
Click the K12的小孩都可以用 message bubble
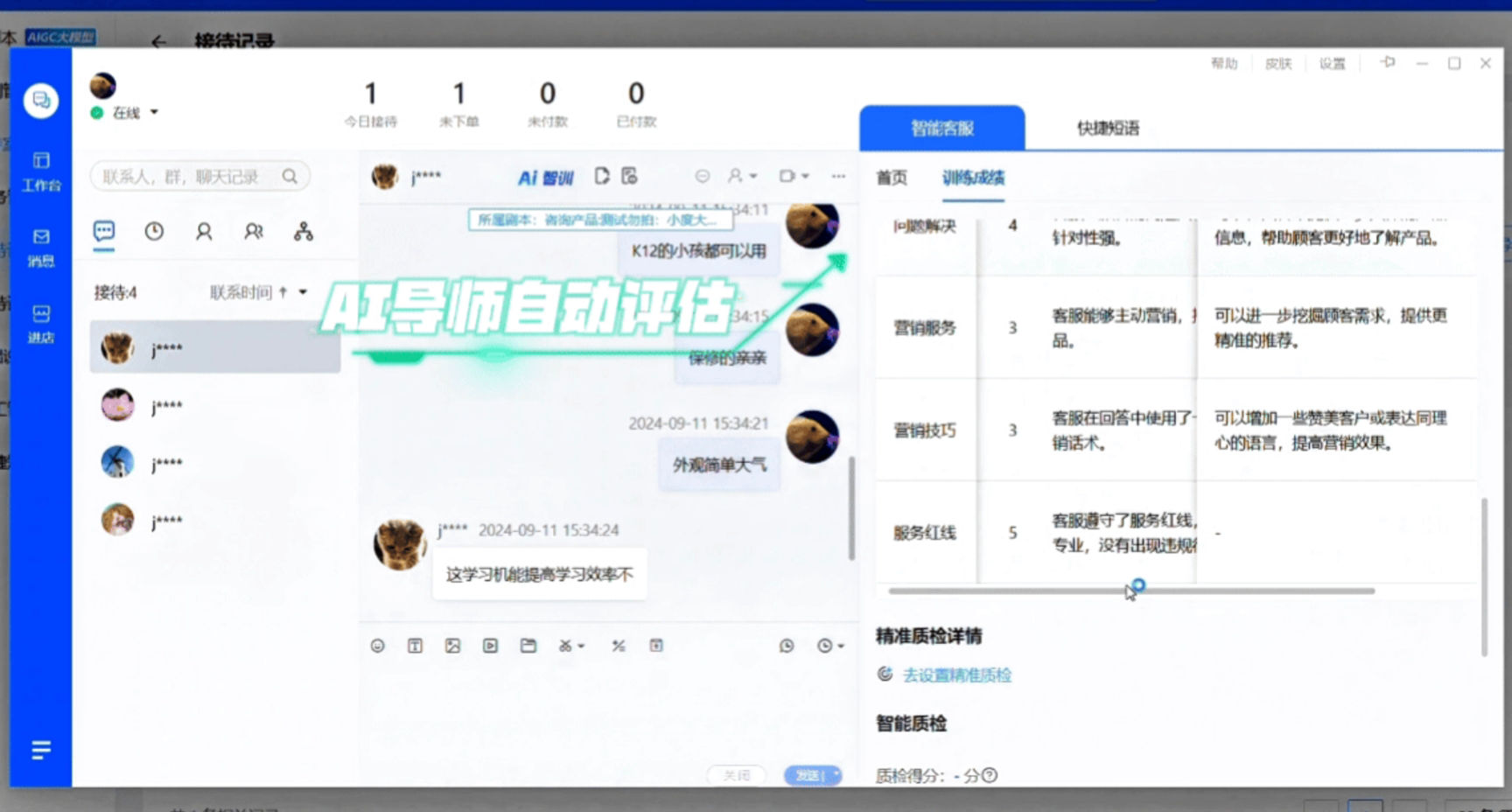click(x=699, y=251)
